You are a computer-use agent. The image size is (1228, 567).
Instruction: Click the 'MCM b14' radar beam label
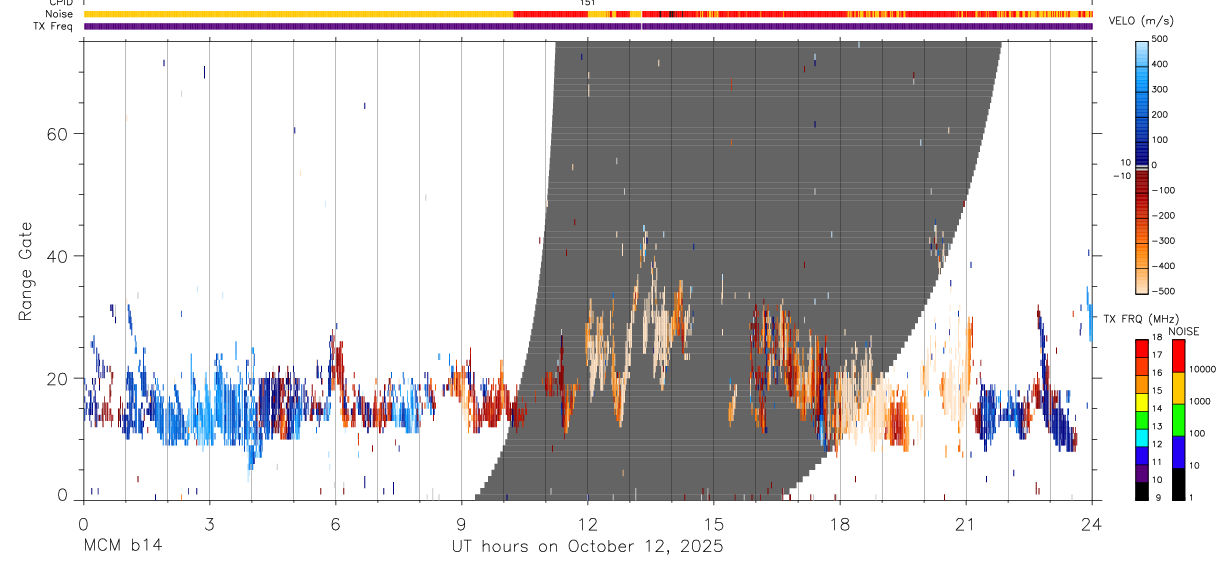122,547
